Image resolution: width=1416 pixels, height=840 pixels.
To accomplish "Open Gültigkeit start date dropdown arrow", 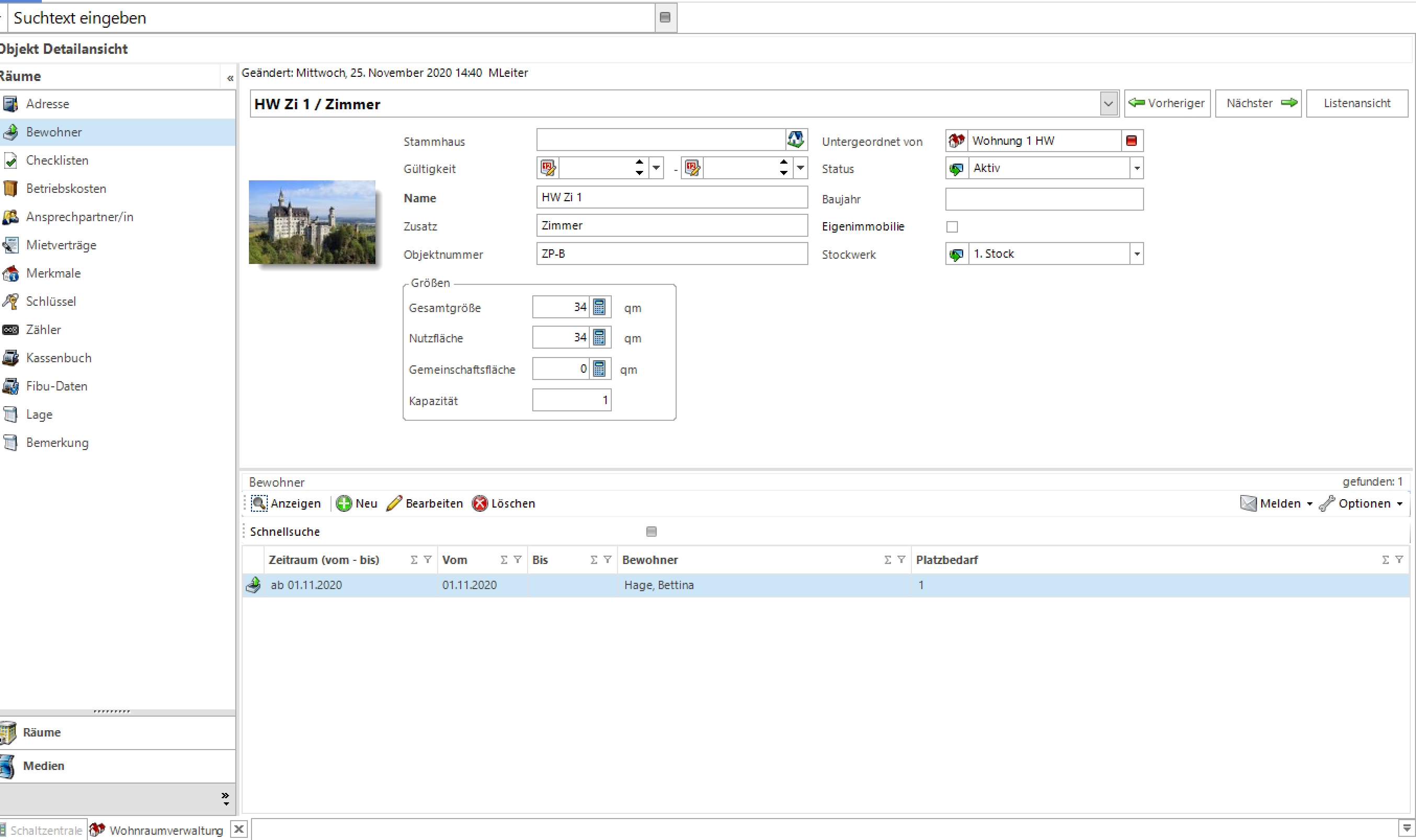I will pos(656,168).
